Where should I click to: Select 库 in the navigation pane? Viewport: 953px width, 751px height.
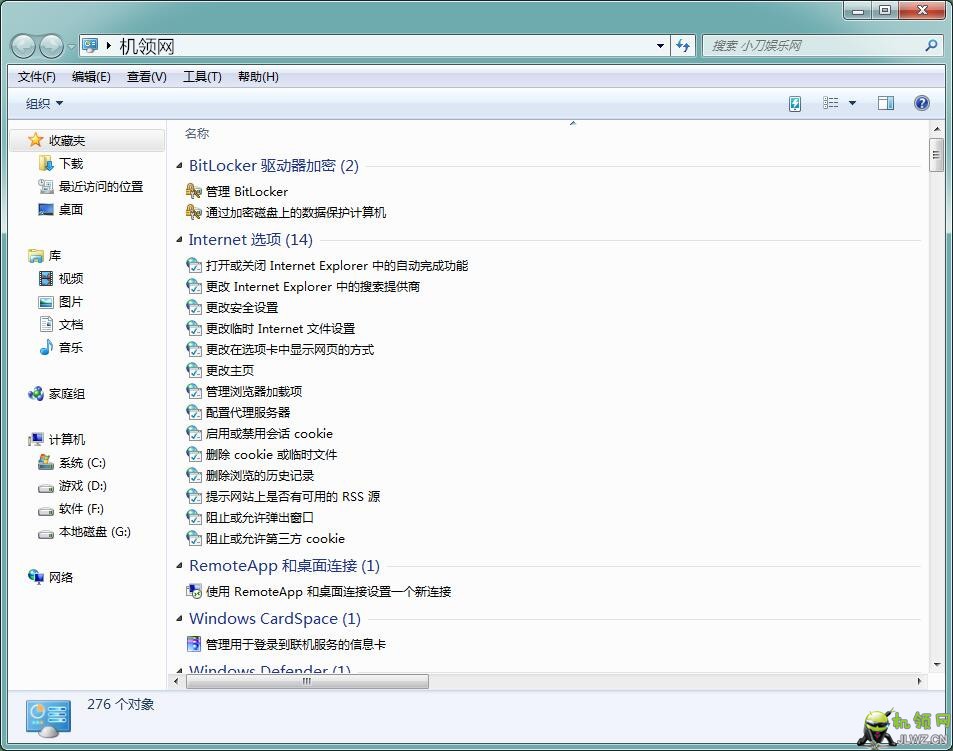click(55, 256)
